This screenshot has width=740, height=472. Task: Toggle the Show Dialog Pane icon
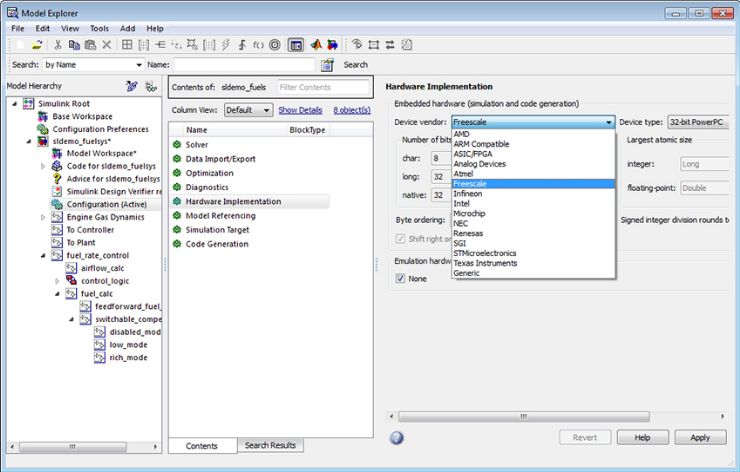click(296, 45)
